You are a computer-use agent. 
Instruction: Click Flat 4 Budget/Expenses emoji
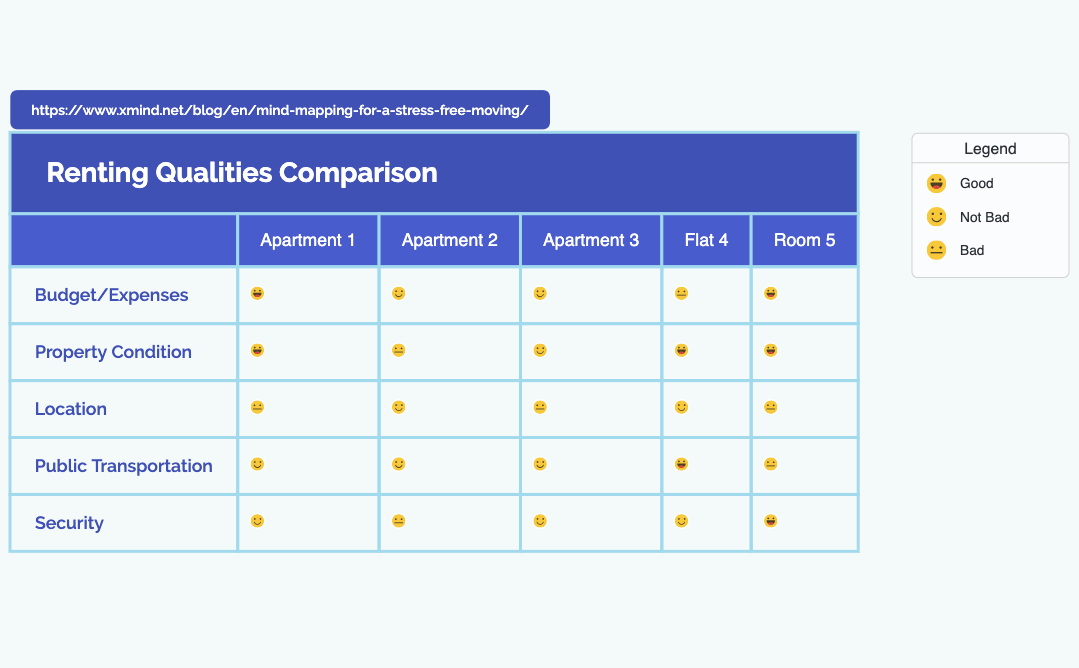pos(682,294)
